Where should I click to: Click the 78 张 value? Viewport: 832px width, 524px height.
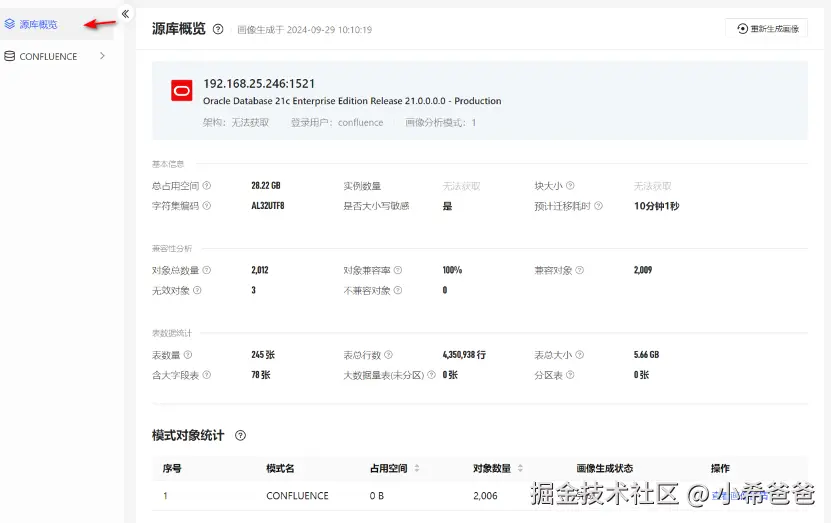[261, 375]
